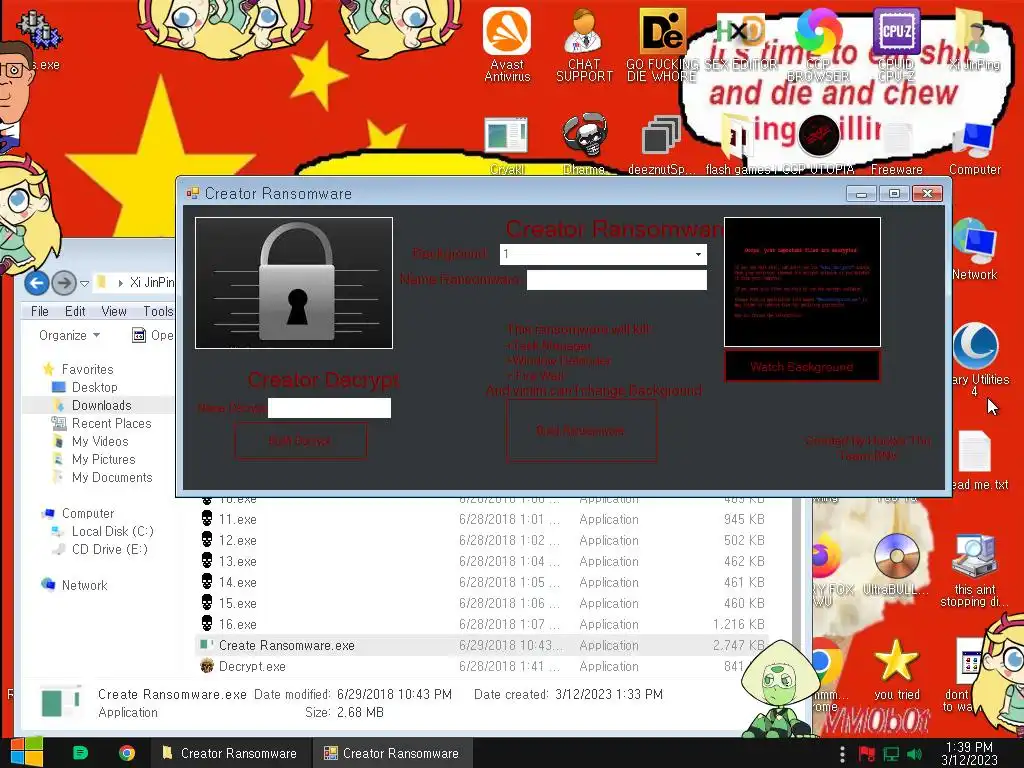Select the UltraBULL... disc desktop icon
The height and width of the screenshot is (768, 1024).
(x=897, y=564)
